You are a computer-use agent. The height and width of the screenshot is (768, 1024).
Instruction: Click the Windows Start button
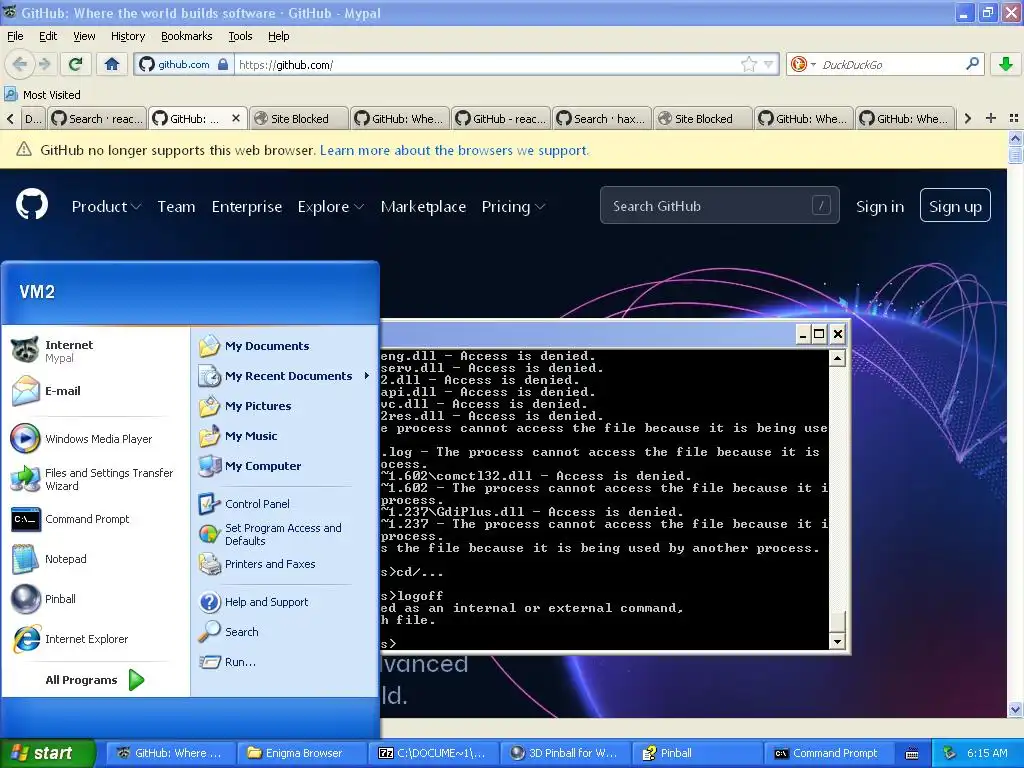click(47, 753)
